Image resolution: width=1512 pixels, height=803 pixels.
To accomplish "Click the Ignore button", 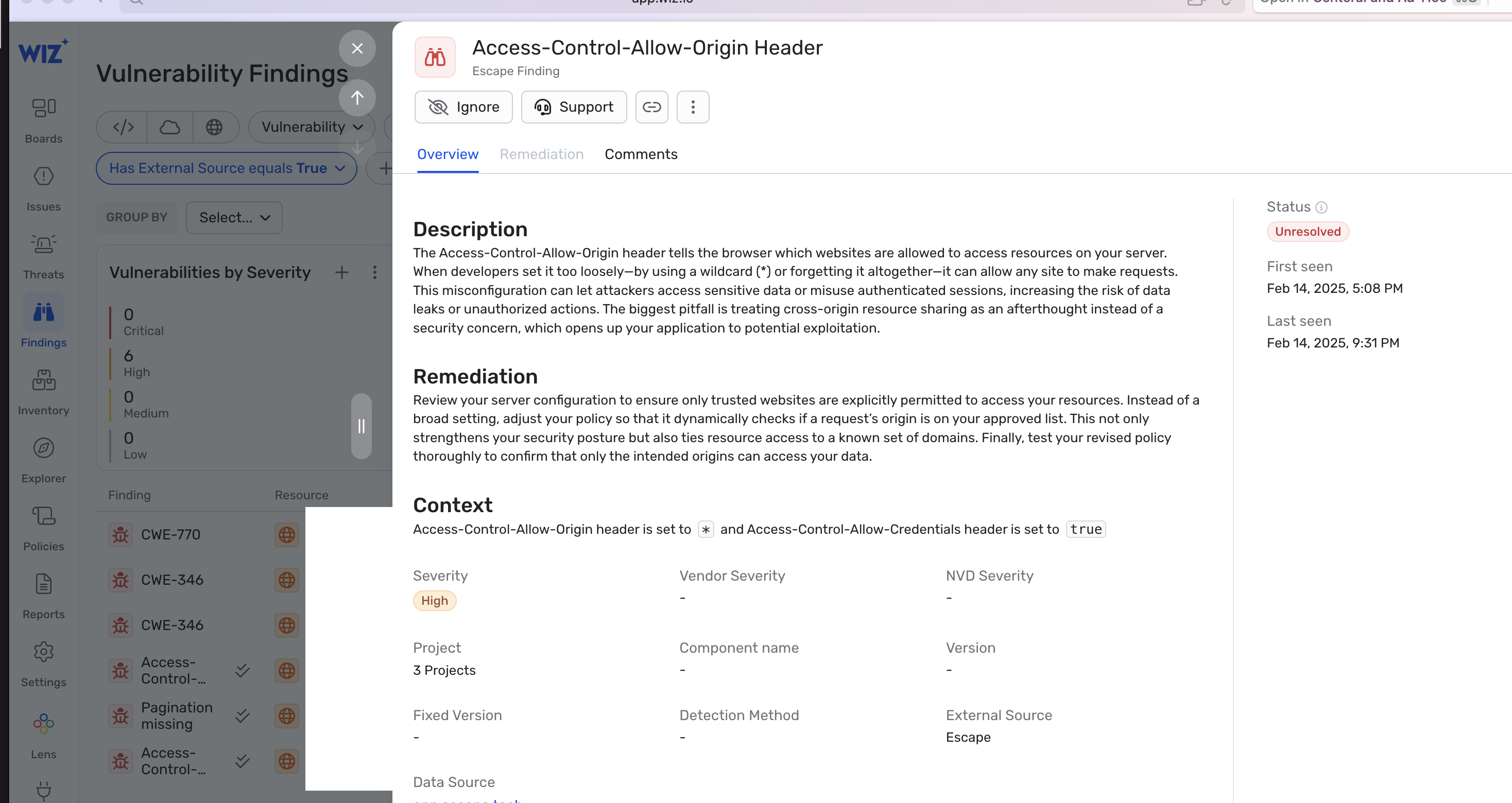I will point(463,107).
